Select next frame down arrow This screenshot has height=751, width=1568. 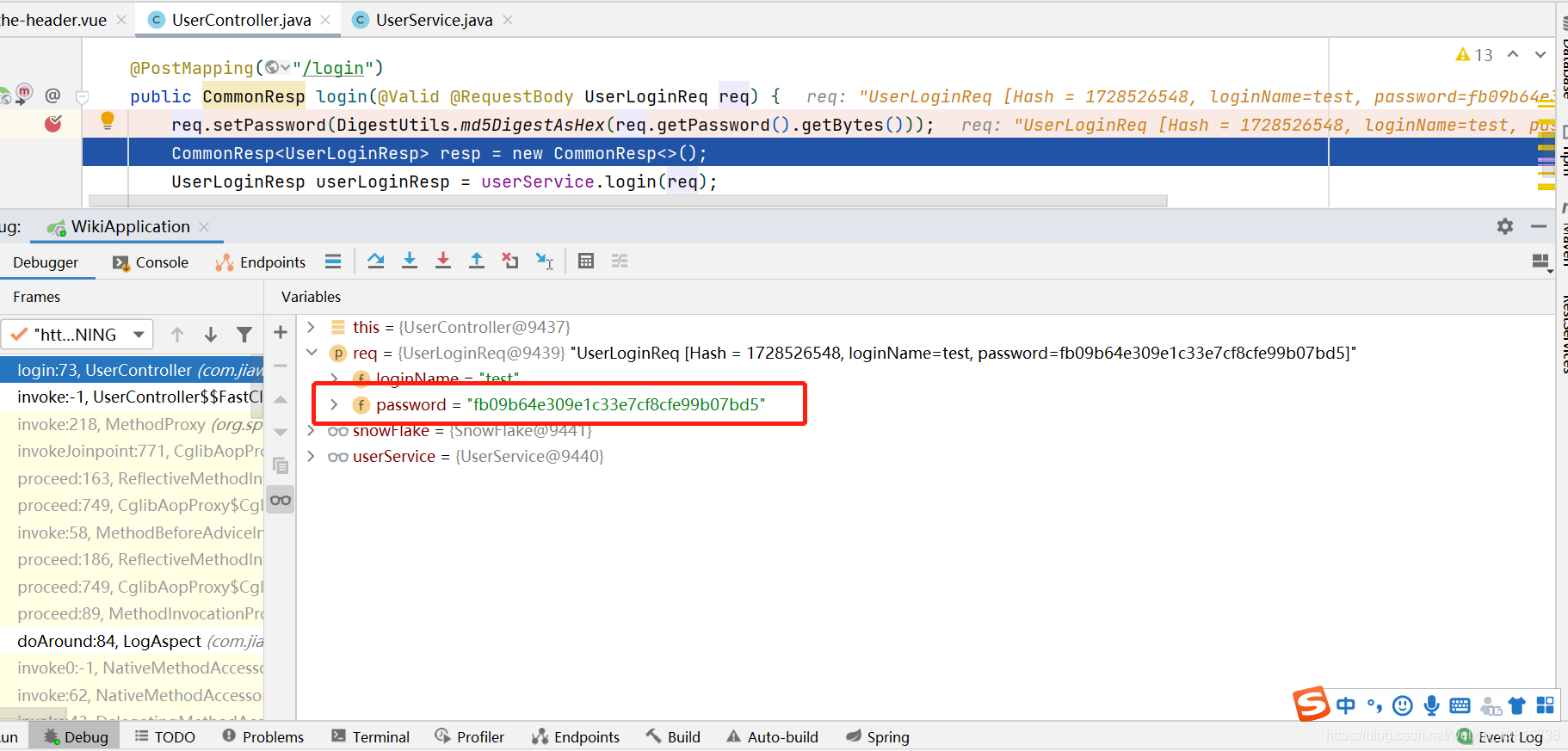[211, 335]
